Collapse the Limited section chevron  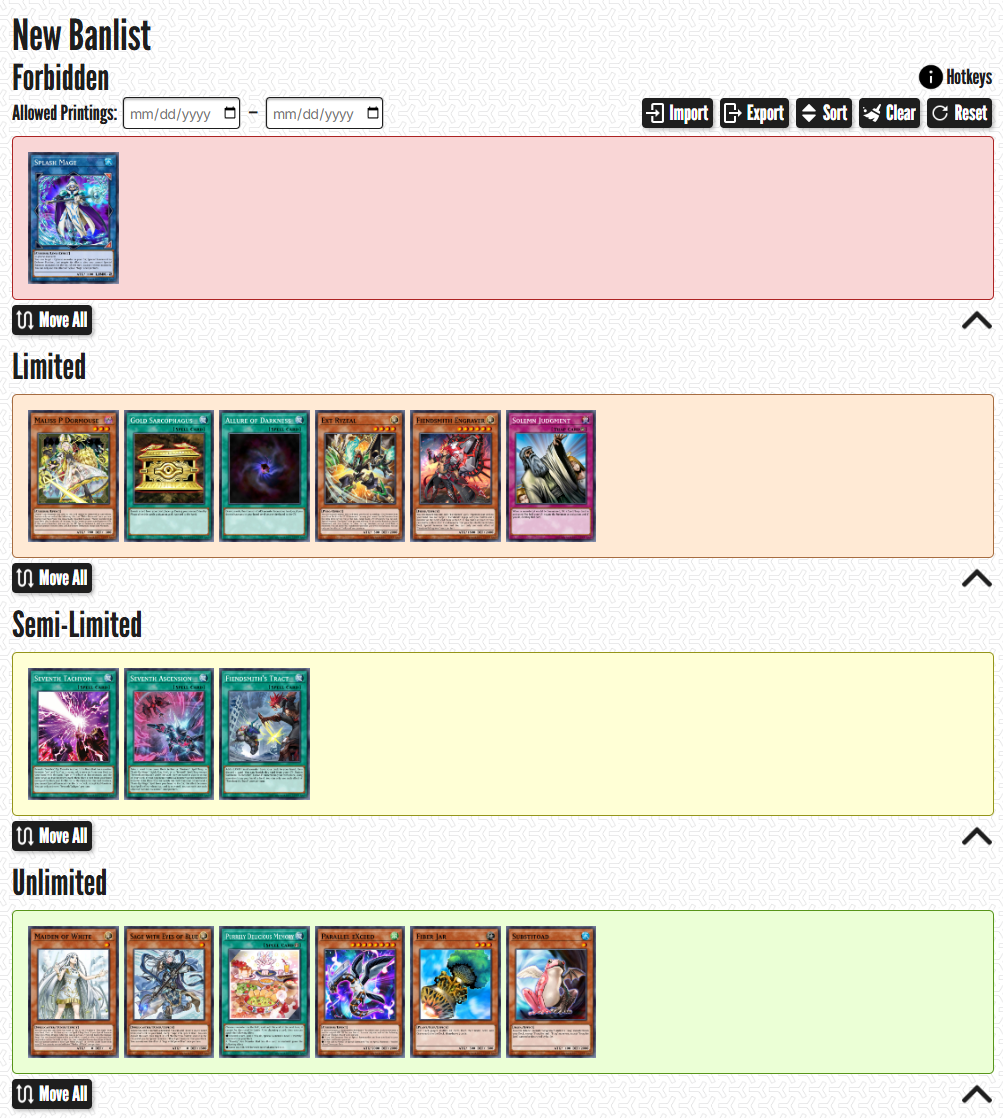pos(977,578)
